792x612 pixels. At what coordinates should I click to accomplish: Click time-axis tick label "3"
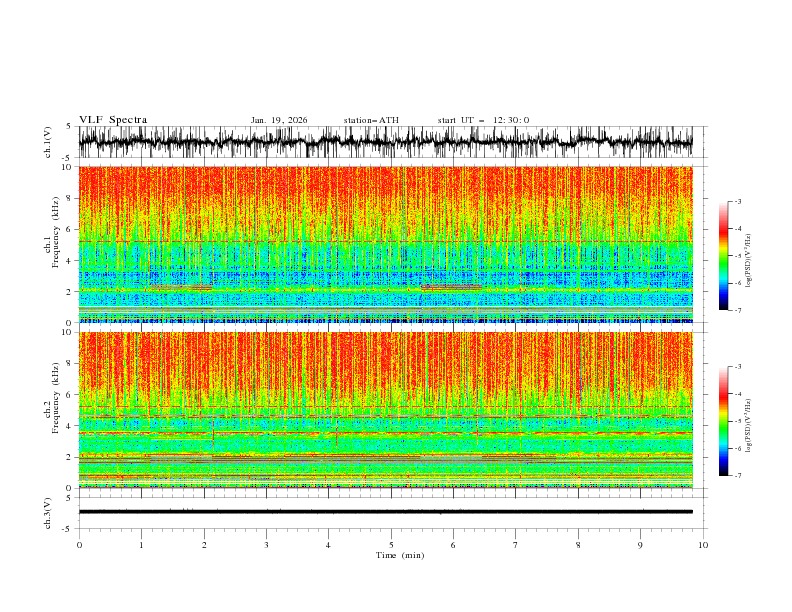[x=266, y=545]
